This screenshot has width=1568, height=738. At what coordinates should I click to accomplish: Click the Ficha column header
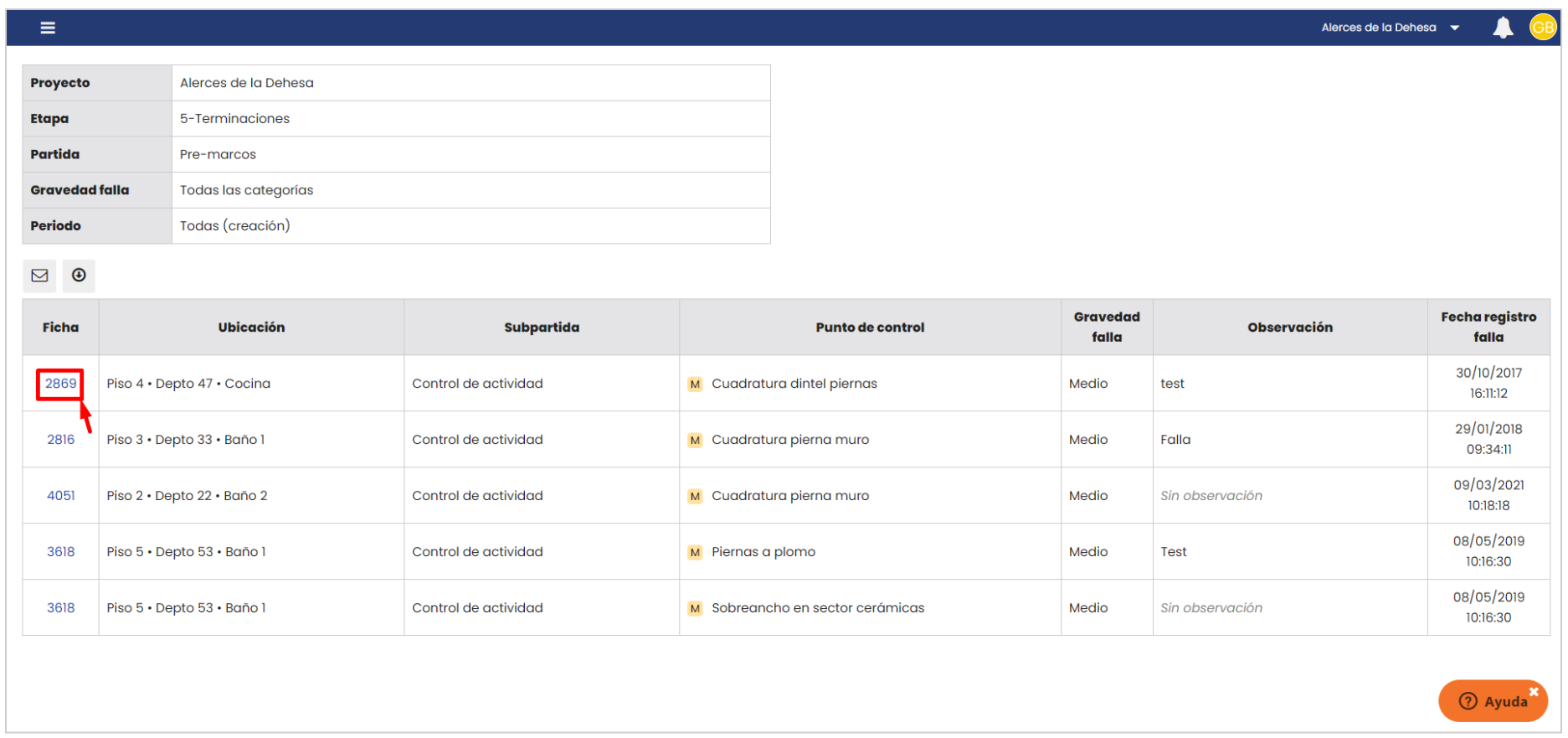60,328
